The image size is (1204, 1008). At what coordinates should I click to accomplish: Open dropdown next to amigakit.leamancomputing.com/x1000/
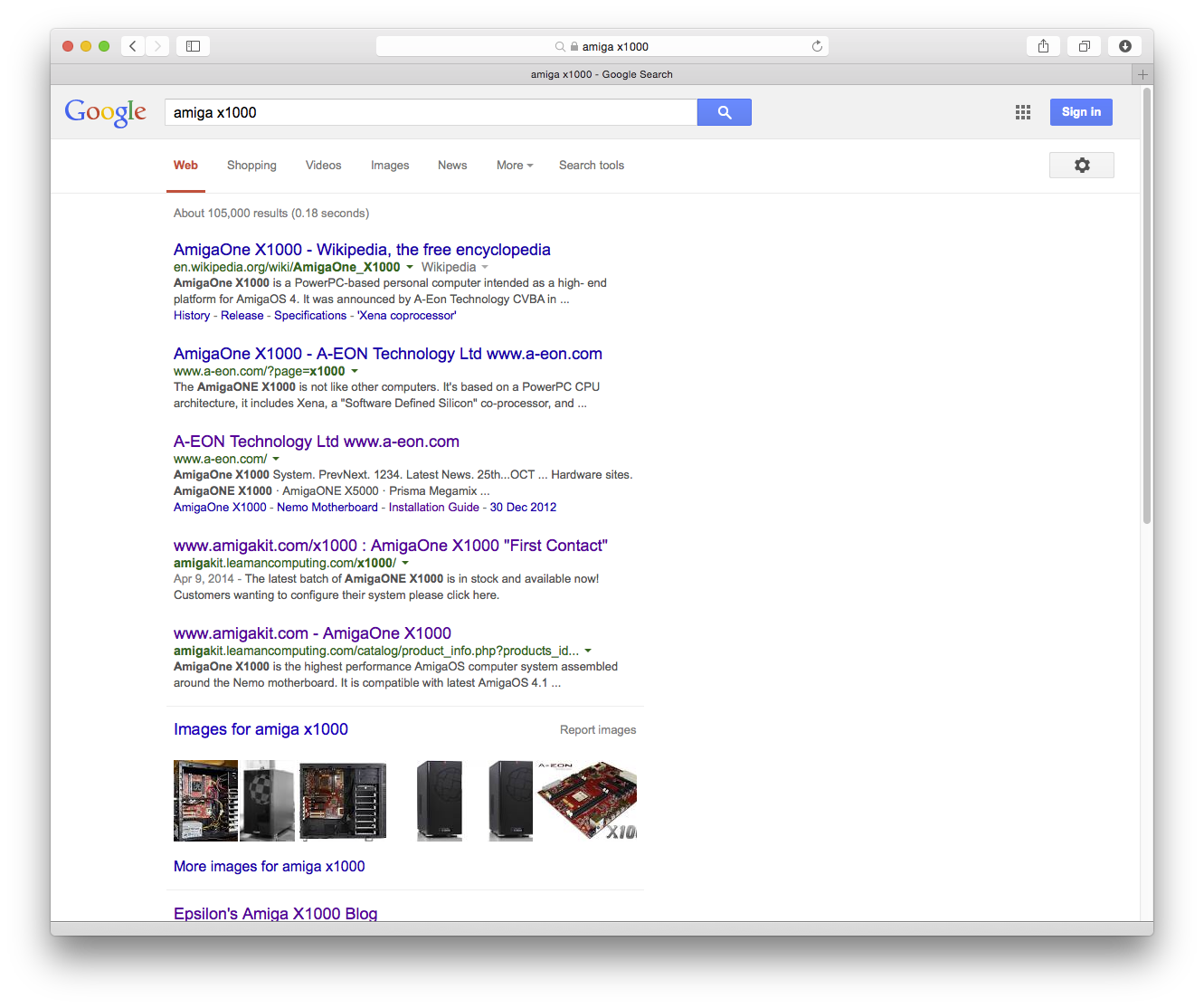405,563
